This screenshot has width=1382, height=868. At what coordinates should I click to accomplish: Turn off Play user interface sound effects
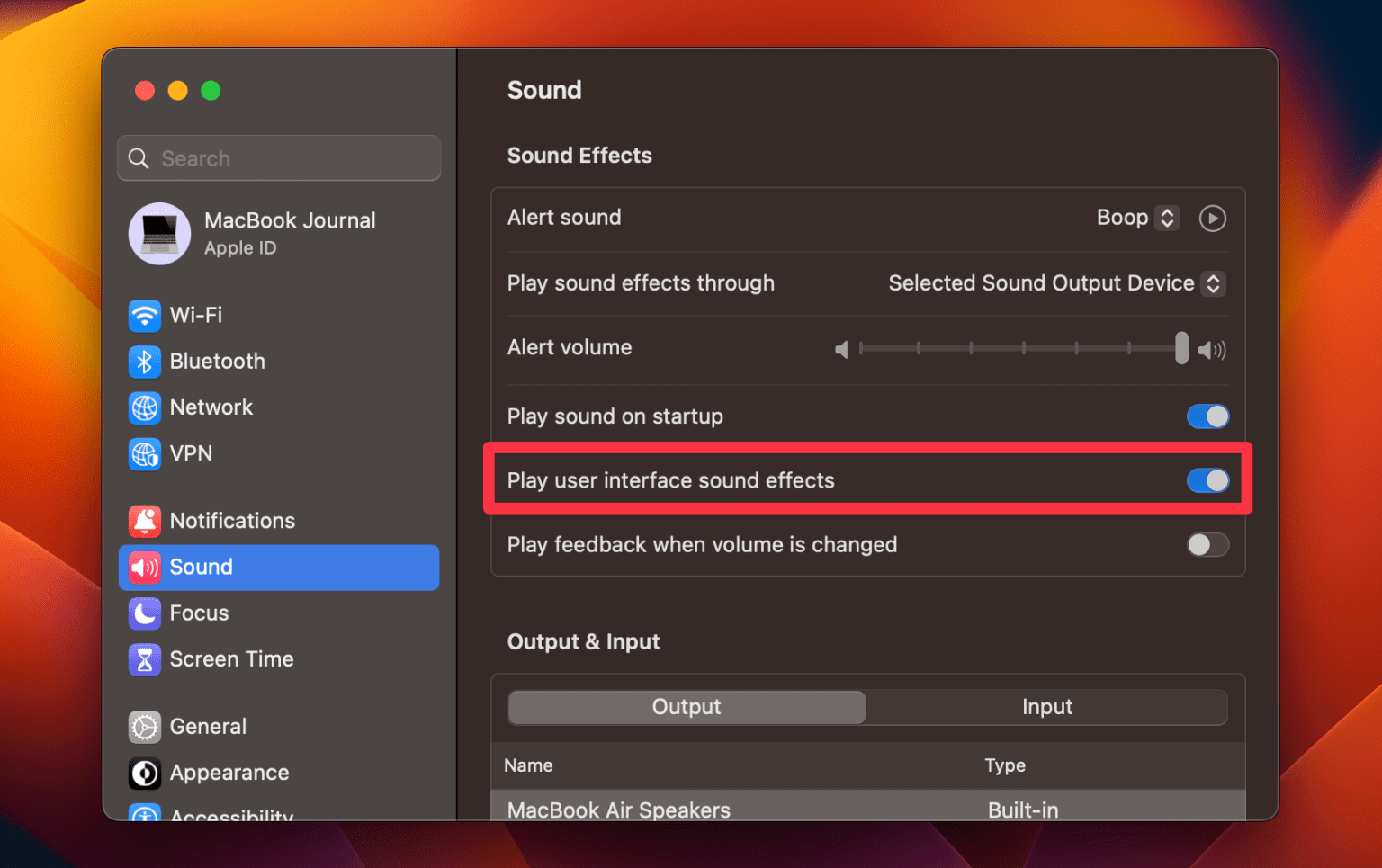click(1208, 480)
